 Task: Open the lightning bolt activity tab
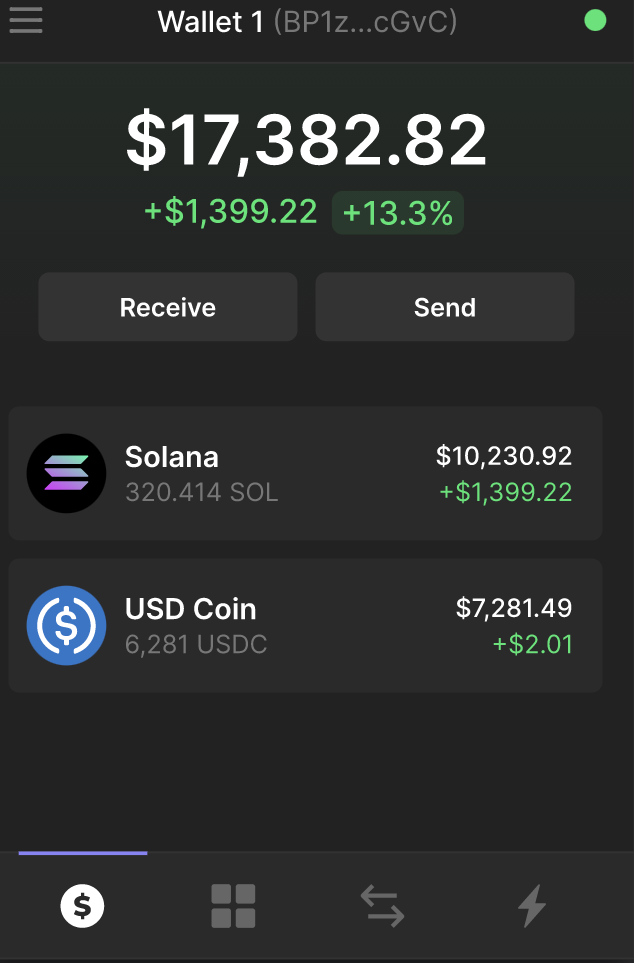pyautogui.click(x=531, y=906)
